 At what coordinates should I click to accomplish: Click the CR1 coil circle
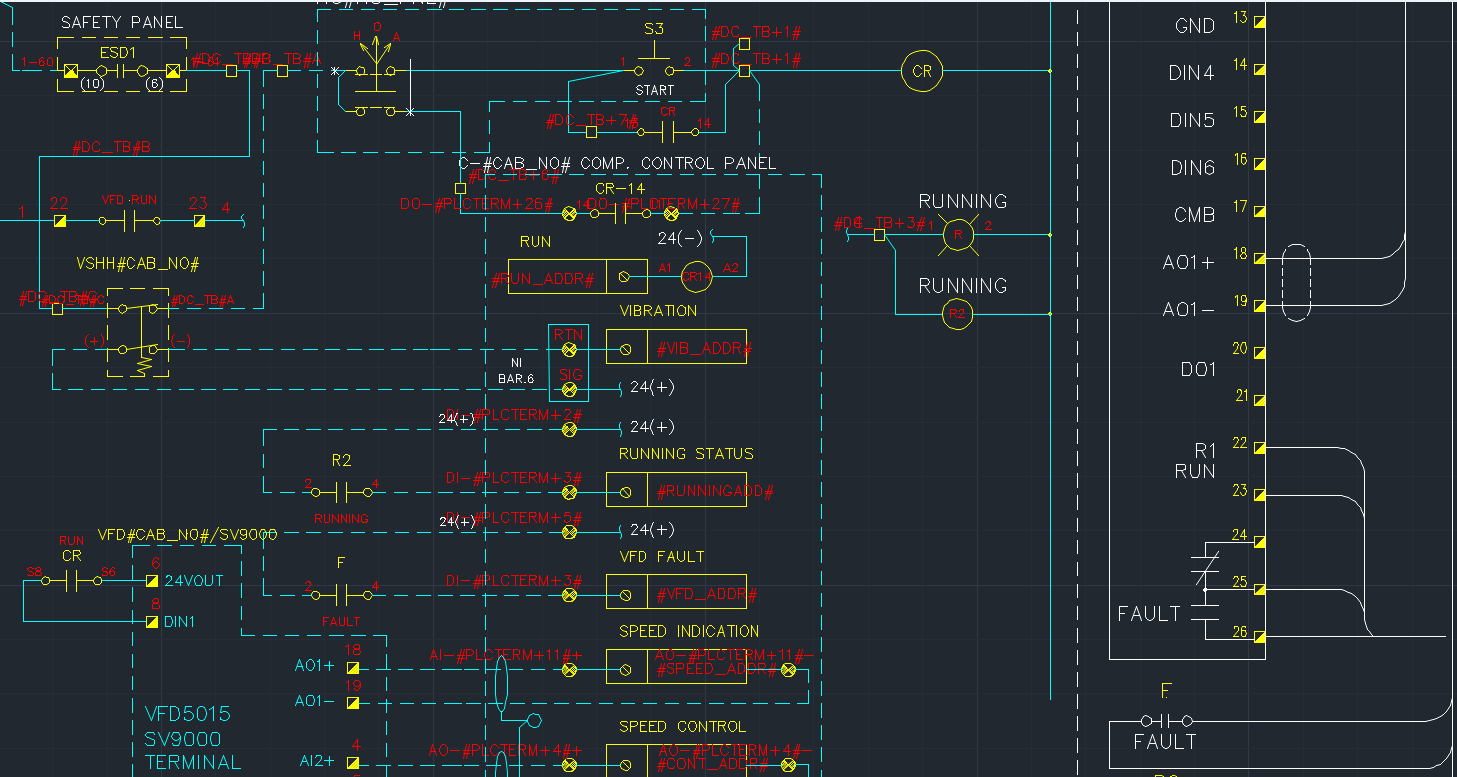click(696, 276)
